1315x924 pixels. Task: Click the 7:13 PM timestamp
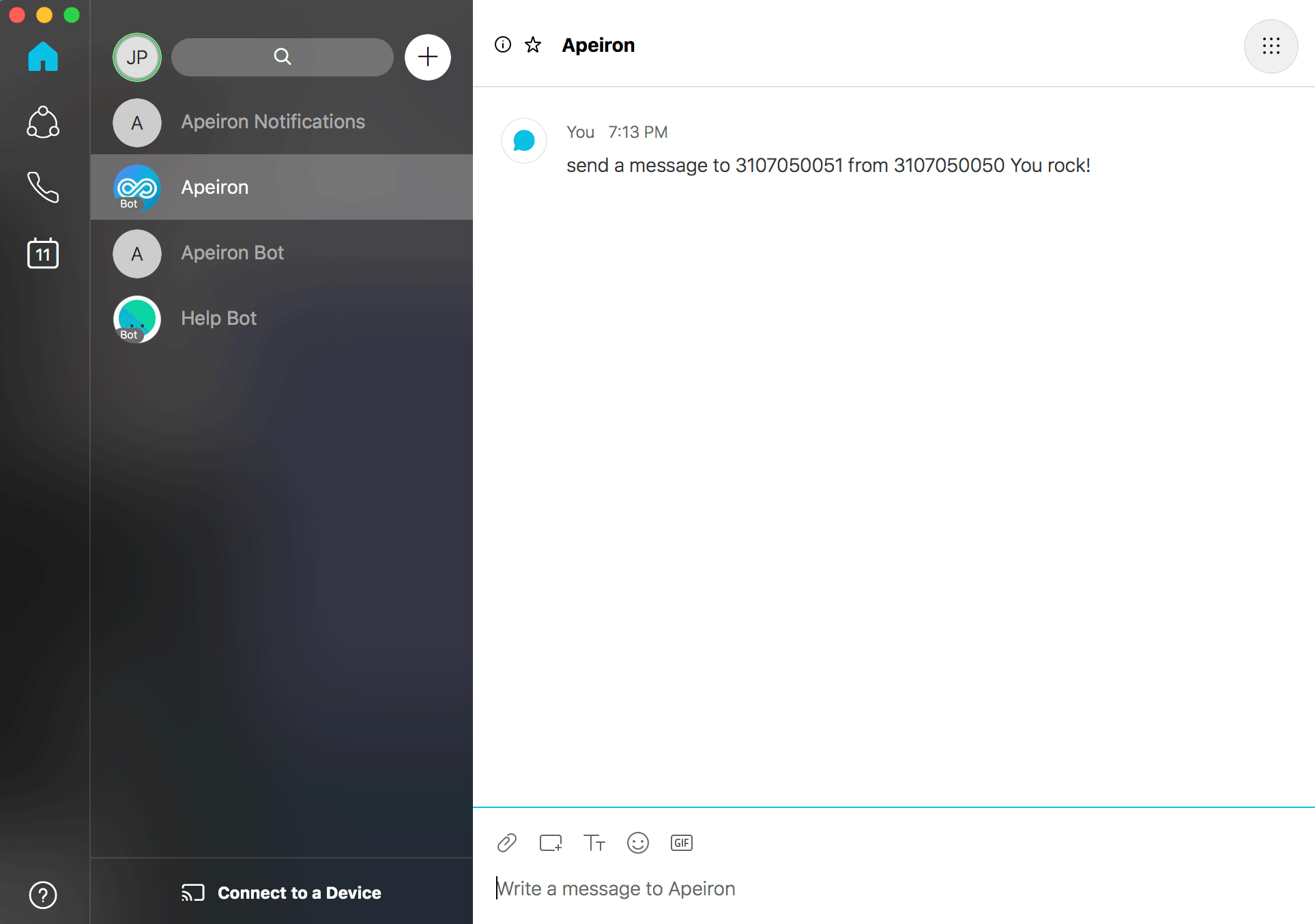pyautogui.click(x=638, y=132)
